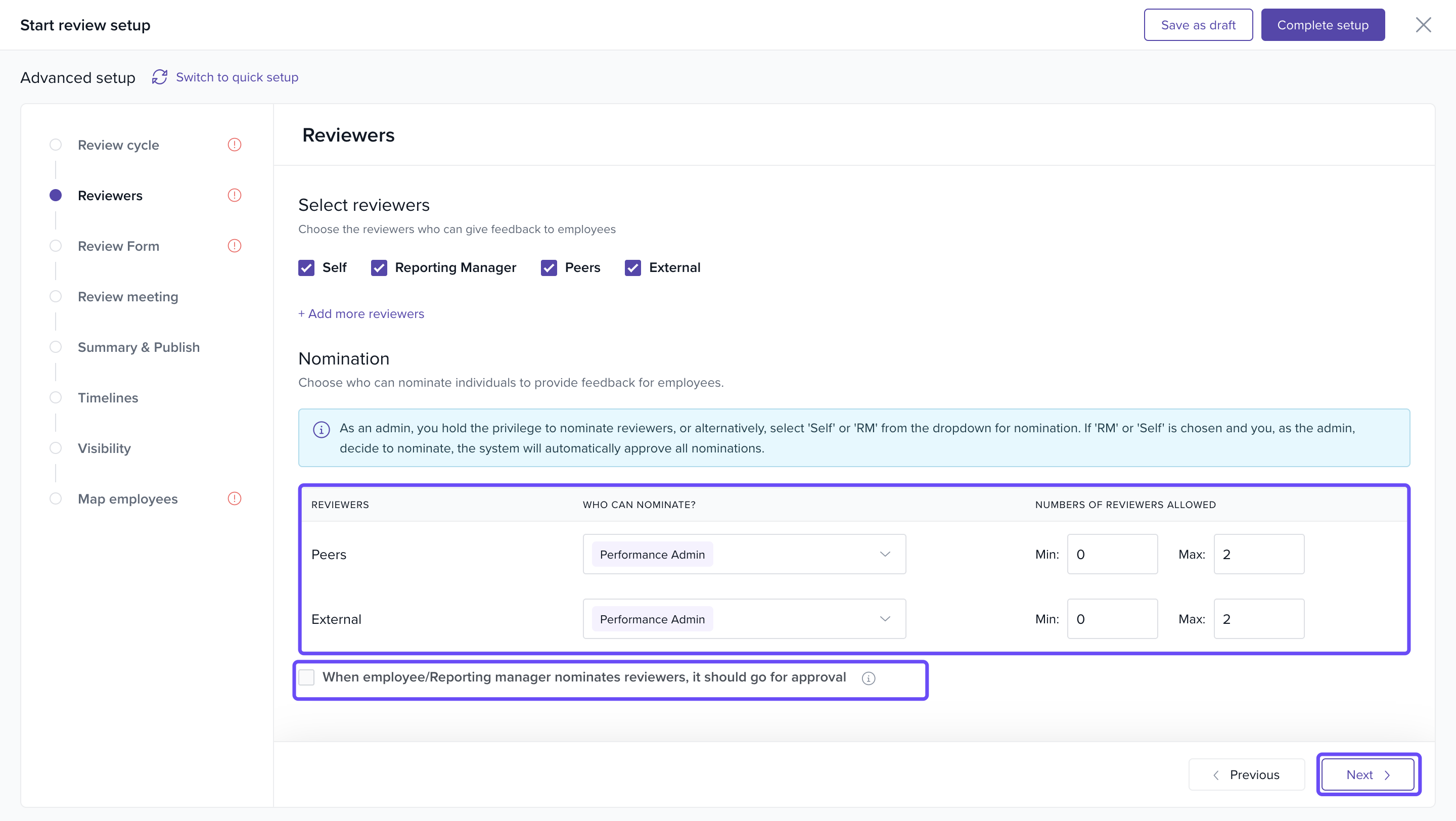This screenshot has width=1456, height=821.
Task: Enable the nomination approval checkbox
Action: tap(306, 677)
